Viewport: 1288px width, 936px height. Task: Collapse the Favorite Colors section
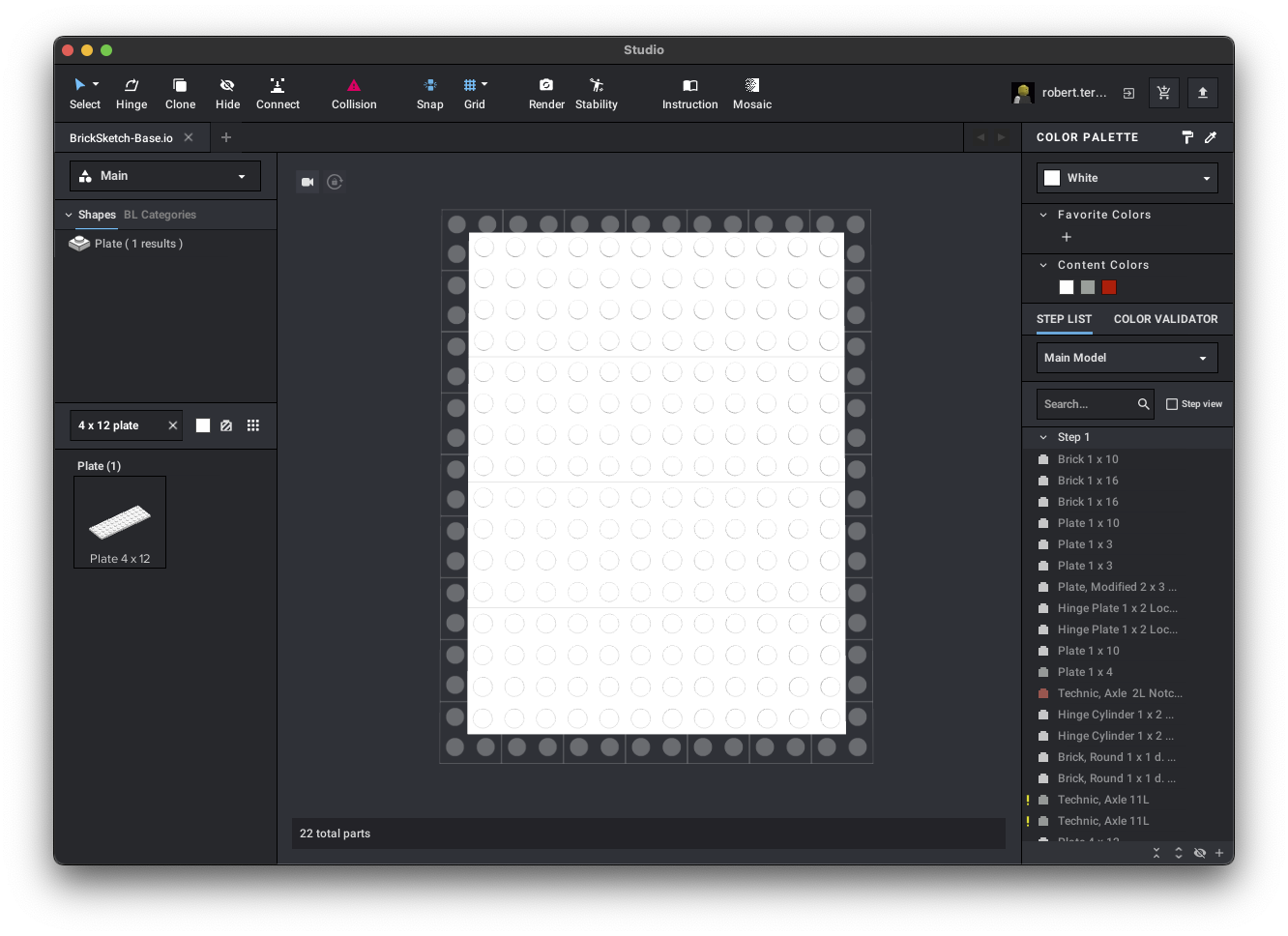[x=1043, y=215]
